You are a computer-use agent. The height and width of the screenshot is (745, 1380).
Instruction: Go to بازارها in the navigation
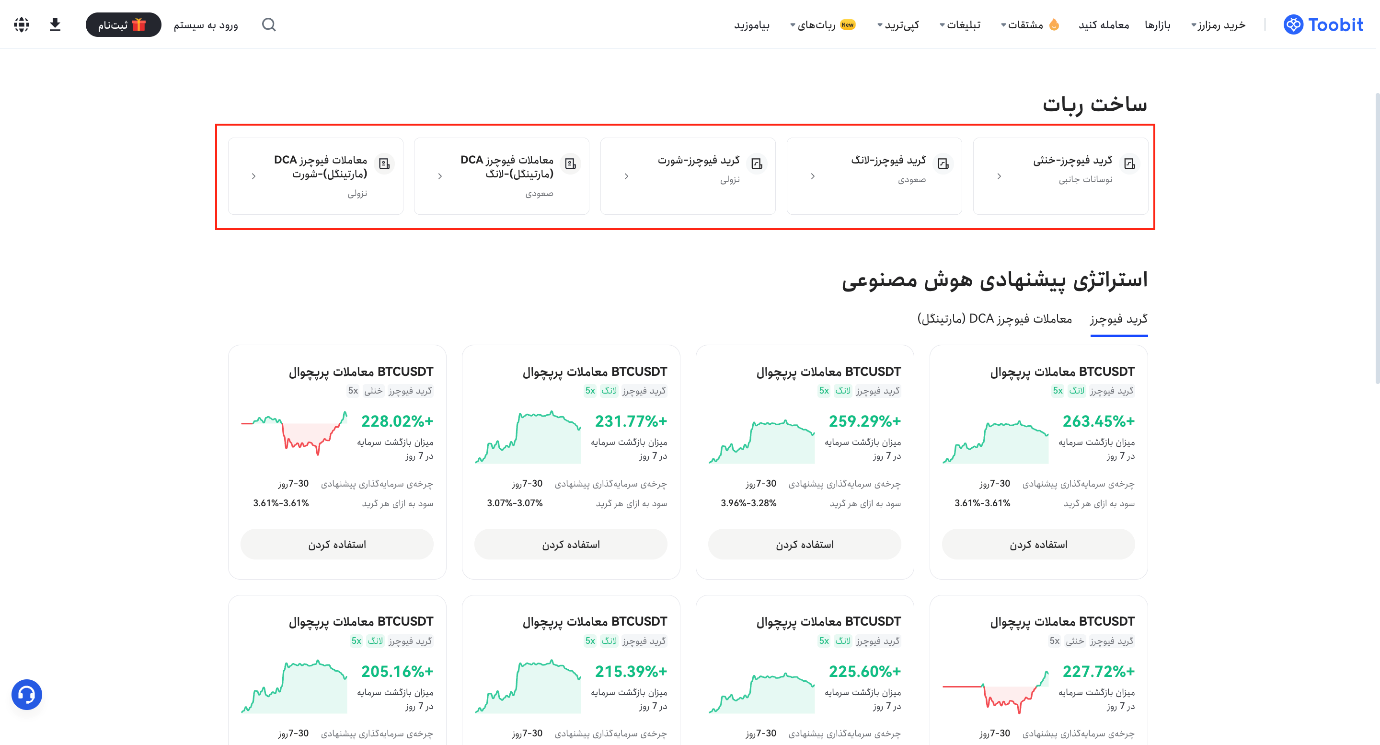pyautogui.click(x=1158, y=24)
